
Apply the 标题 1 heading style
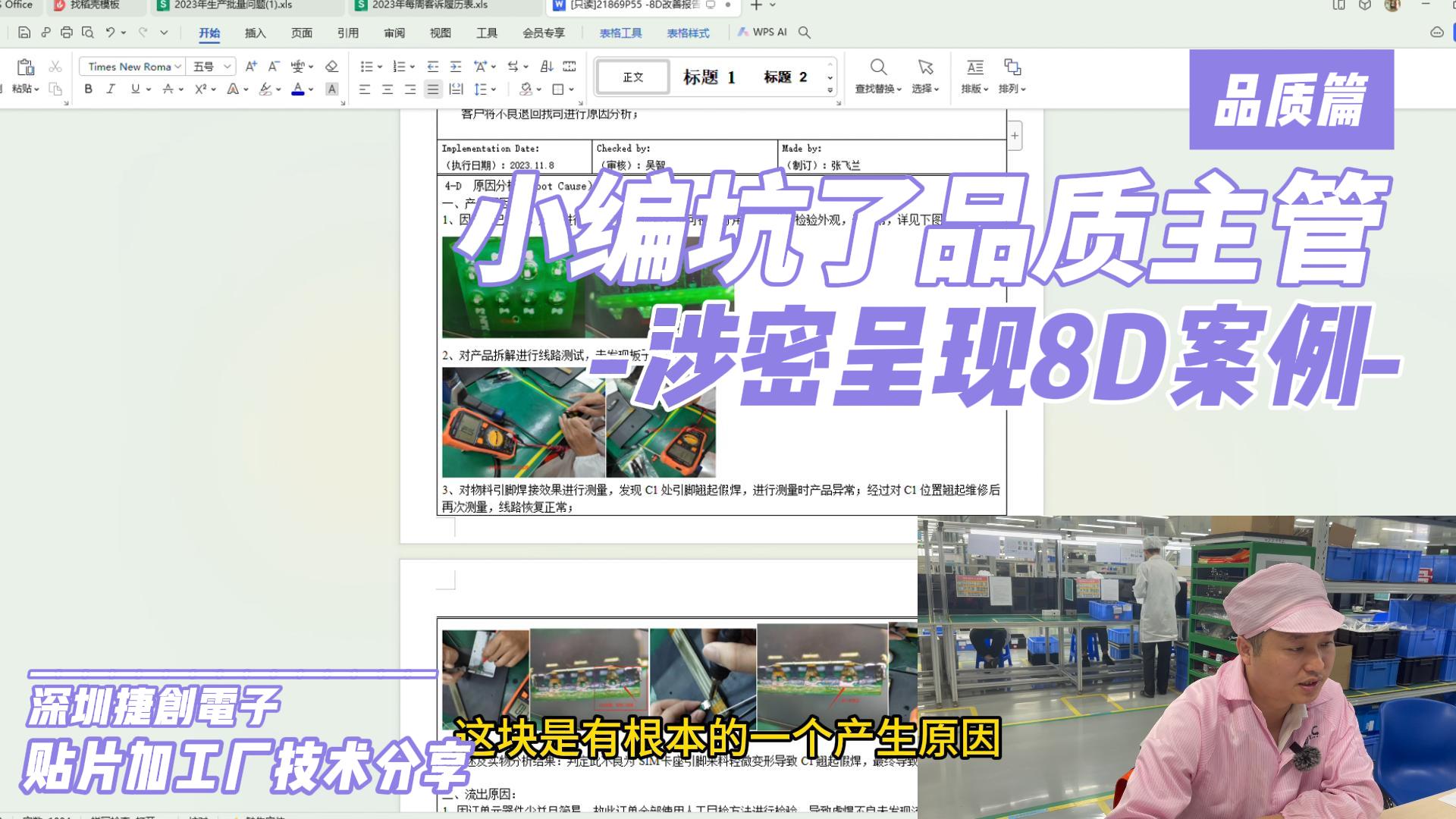pos(709,77)
